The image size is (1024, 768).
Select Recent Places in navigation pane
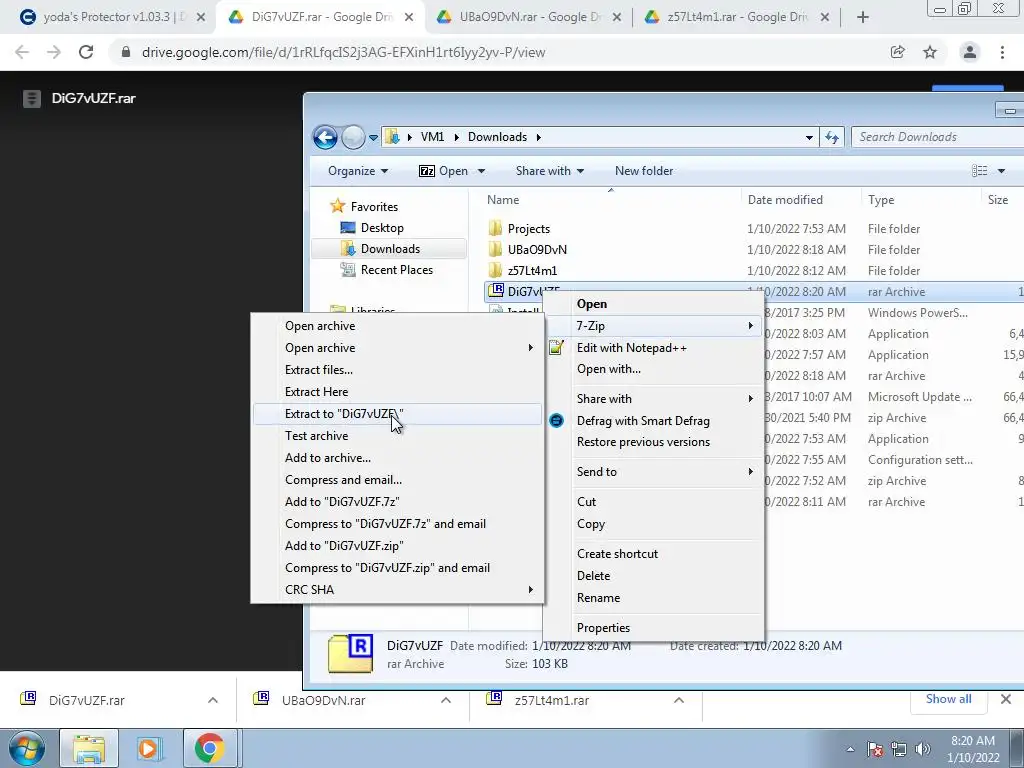coord(396,269)
